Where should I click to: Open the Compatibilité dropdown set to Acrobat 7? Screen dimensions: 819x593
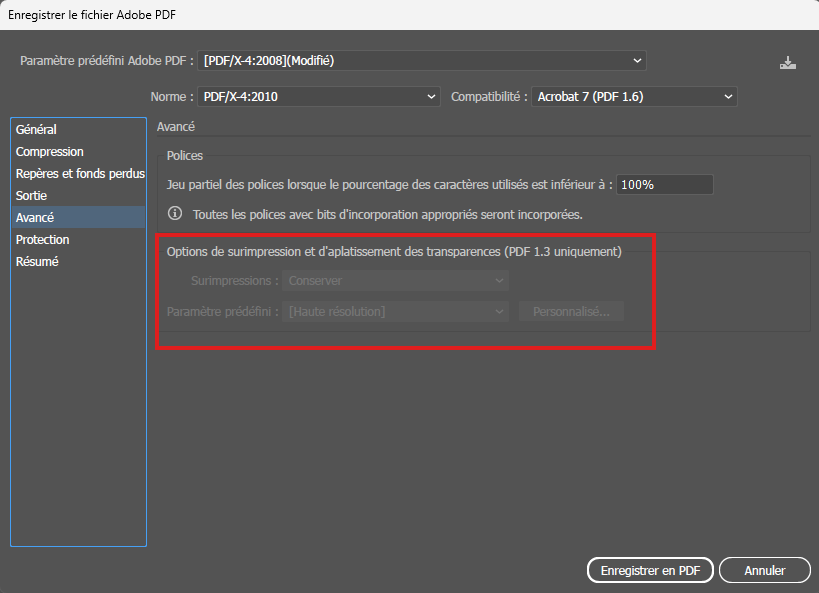pos(633,97)
